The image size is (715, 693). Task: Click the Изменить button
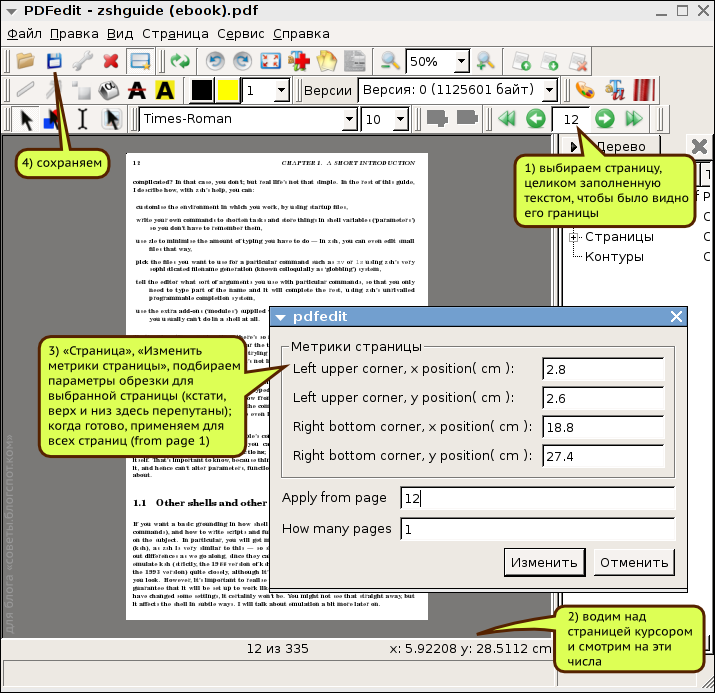544,563
